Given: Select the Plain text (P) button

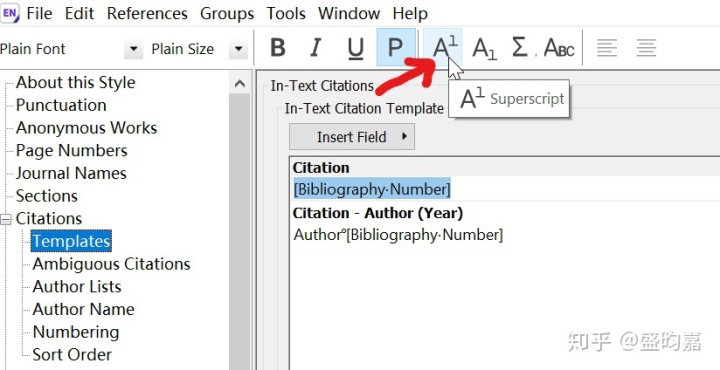Looking at the screenshot, I should click(x=395, y=48).
